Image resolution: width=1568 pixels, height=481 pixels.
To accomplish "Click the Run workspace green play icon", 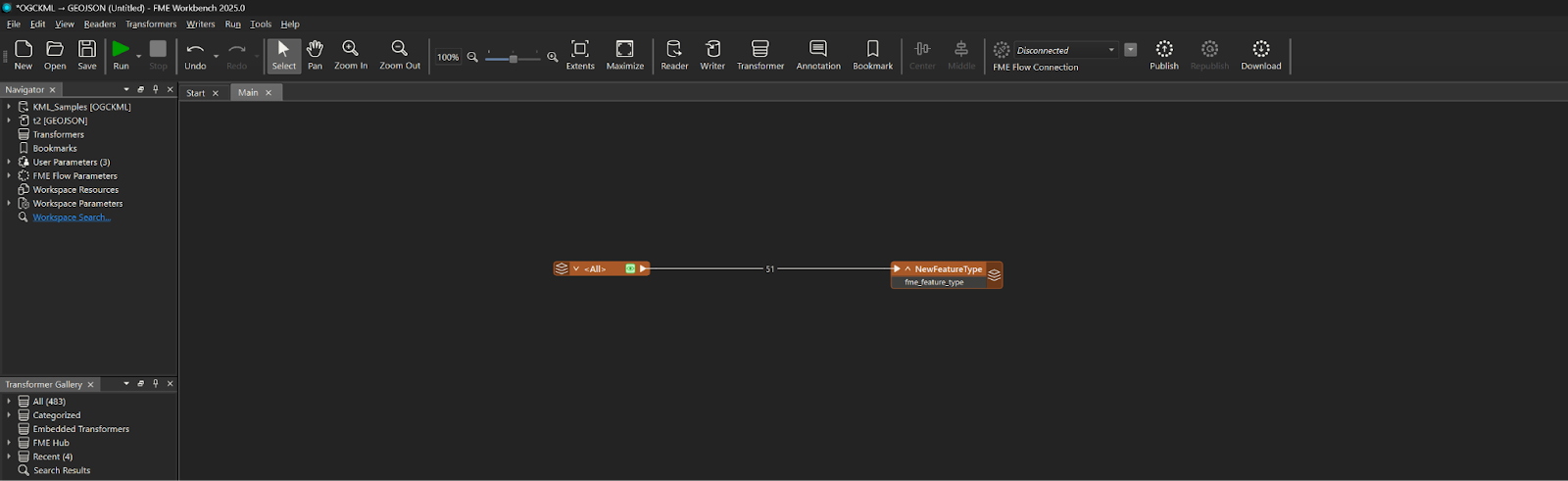I will click(x=121, y=49).
